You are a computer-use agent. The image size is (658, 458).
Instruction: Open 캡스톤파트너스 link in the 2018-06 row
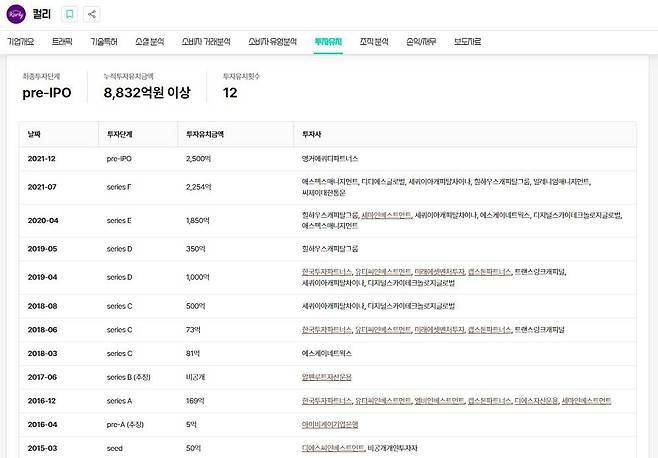489,330
